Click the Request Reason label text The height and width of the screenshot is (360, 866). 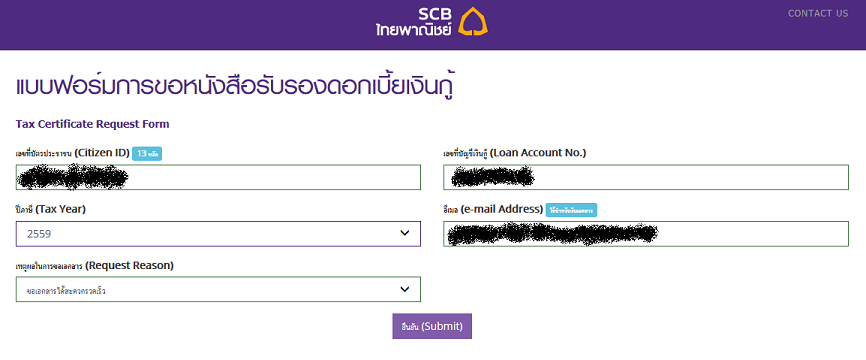coord(95,266)
